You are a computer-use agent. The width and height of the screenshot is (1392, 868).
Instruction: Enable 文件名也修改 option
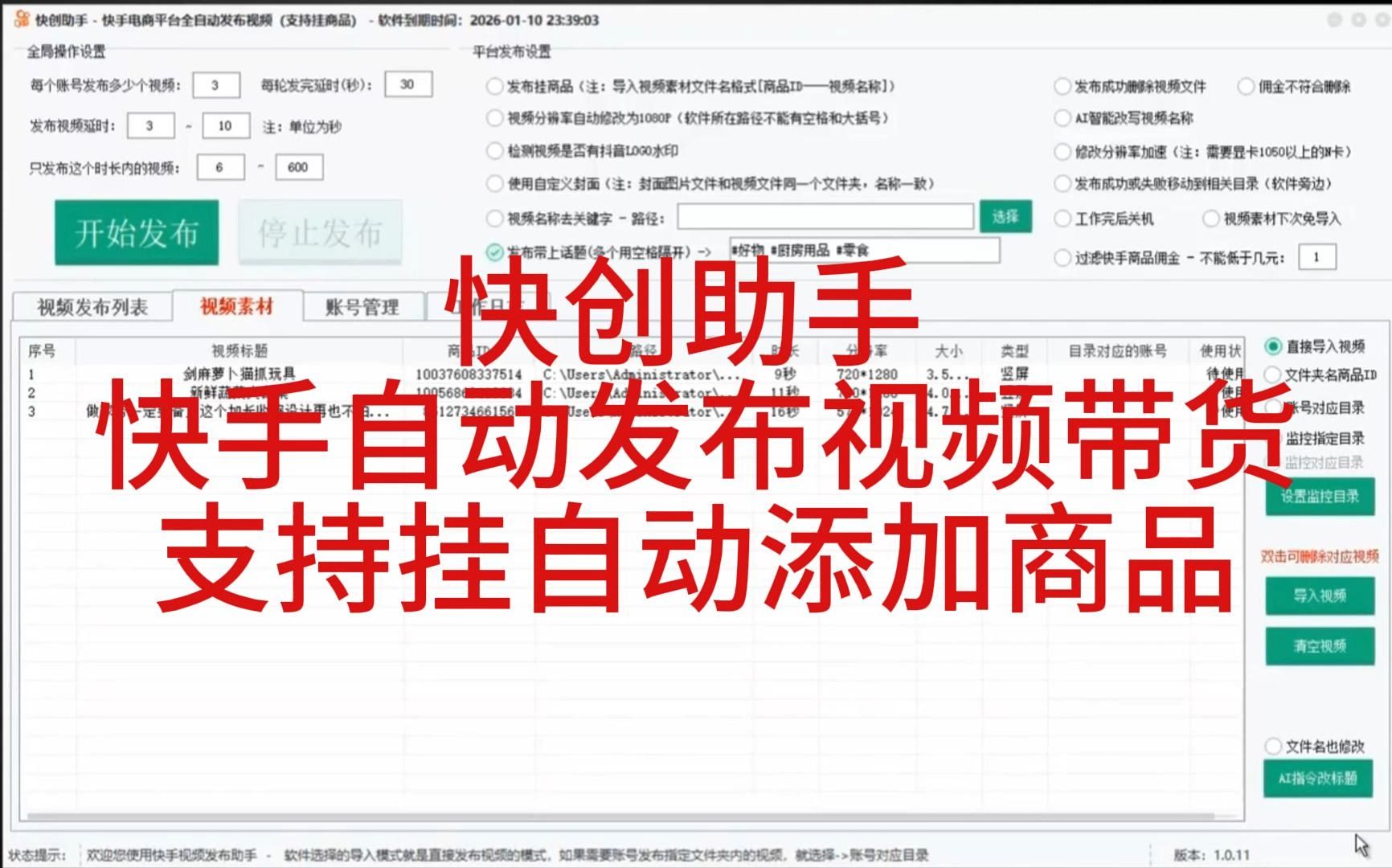(1273, 746)
